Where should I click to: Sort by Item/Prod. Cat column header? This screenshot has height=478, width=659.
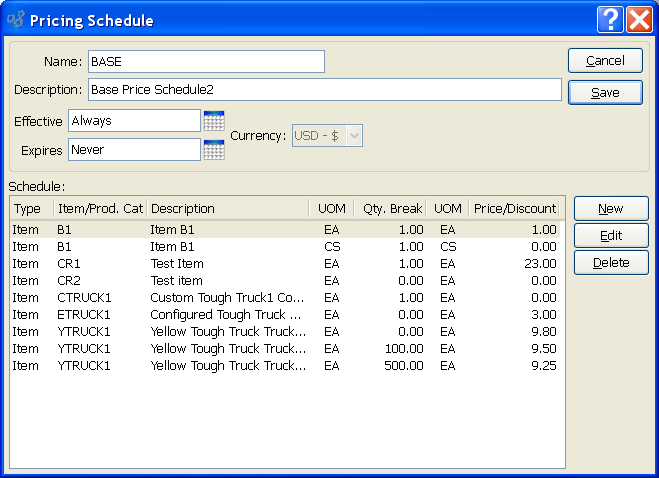coord(100,209)
